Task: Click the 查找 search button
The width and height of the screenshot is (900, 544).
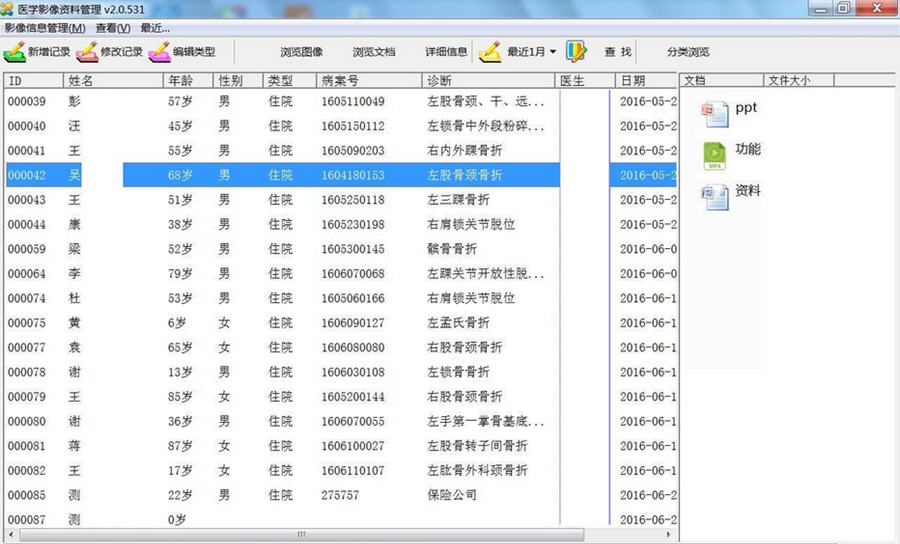Action: tap(618, 52)
